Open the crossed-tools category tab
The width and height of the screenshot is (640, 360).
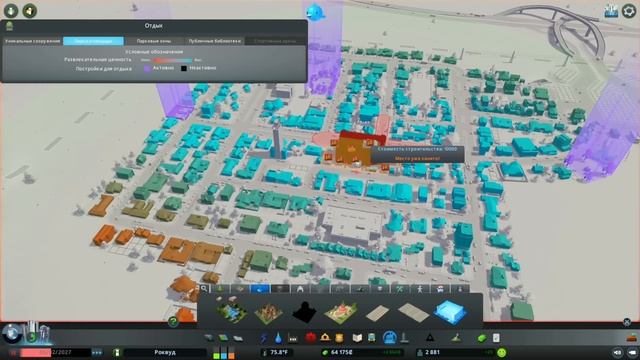(400, 289)
